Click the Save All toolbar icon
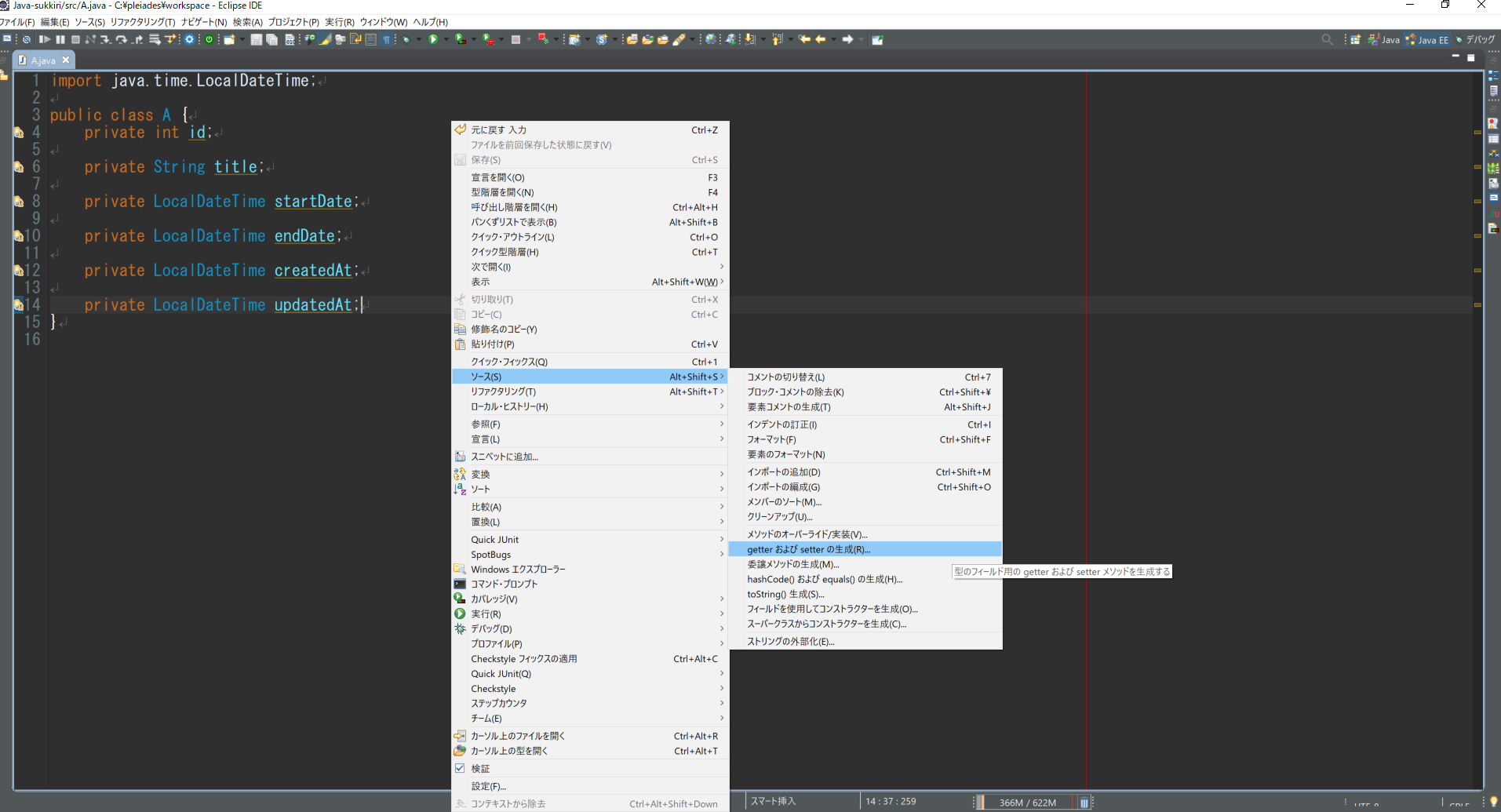 pos(271,39)
